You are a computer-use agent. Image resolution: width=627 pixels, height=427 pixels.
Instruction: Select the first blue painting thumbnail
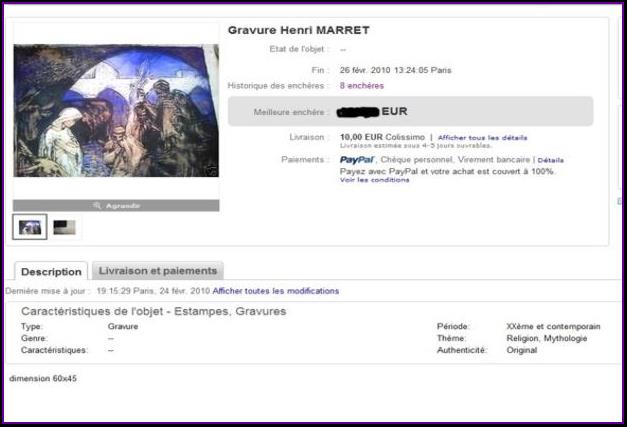pyautogui.click(x=30, y=227)
